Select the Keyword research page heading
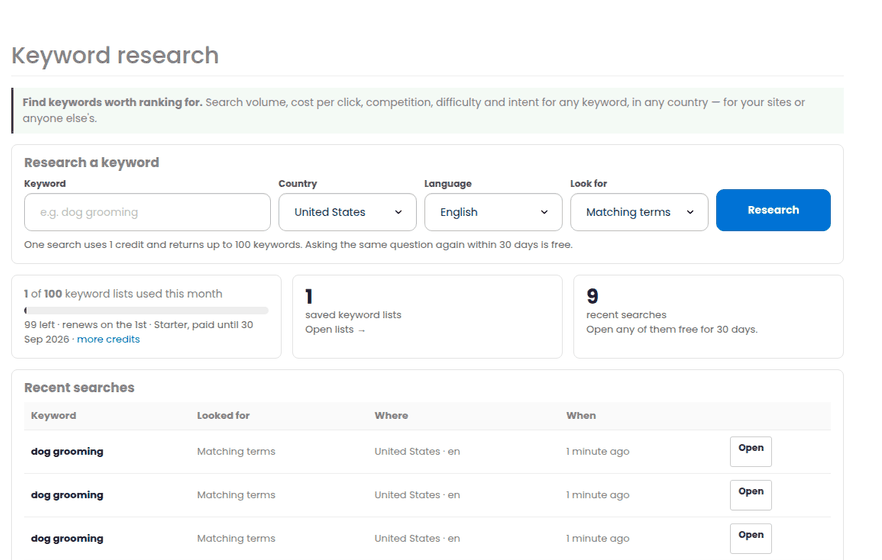 [115, 55]
